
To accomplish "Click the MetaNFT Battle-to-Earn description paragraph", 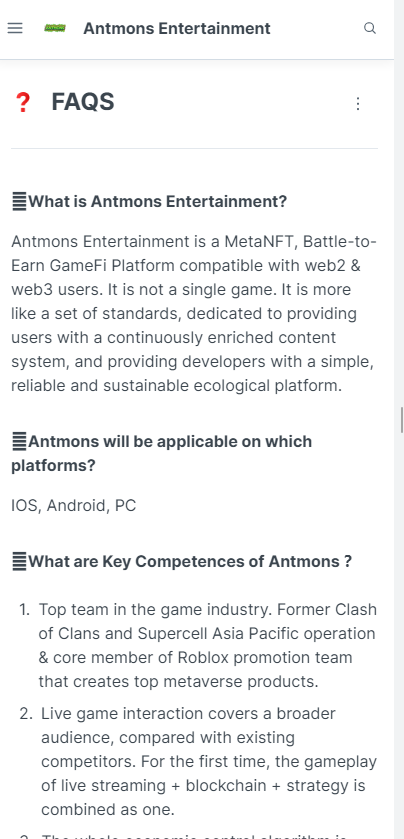I will point(194,314).
